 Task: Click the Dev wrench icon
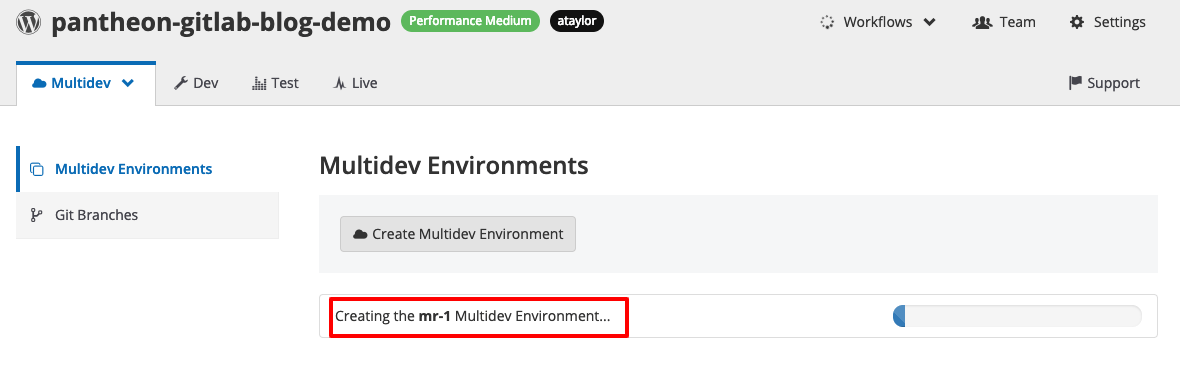(181, 83)
